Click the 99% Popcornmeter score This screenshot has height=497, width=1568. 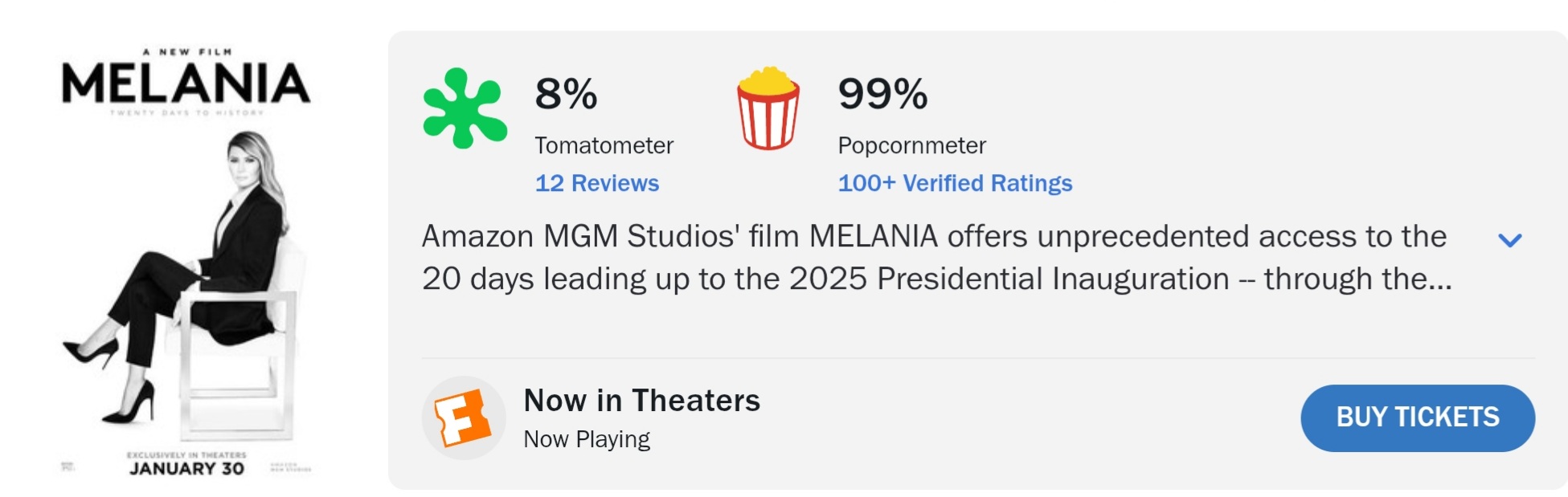pos(882,94)
